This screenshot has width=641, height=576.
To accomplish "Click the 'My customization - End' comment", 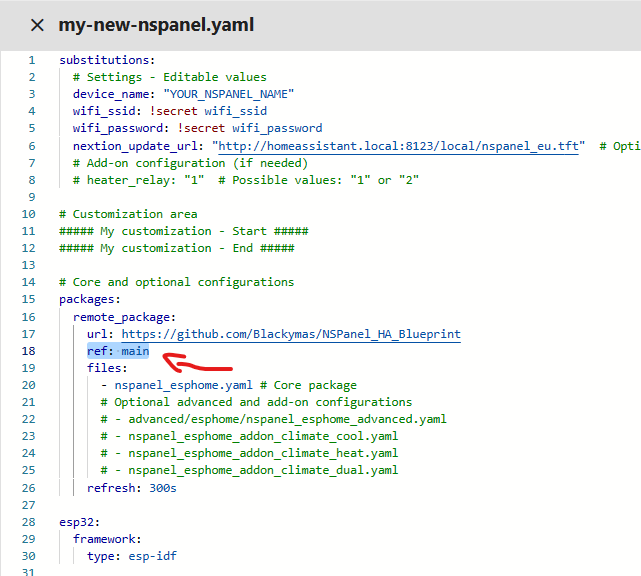I will click(x=176, y=248).
